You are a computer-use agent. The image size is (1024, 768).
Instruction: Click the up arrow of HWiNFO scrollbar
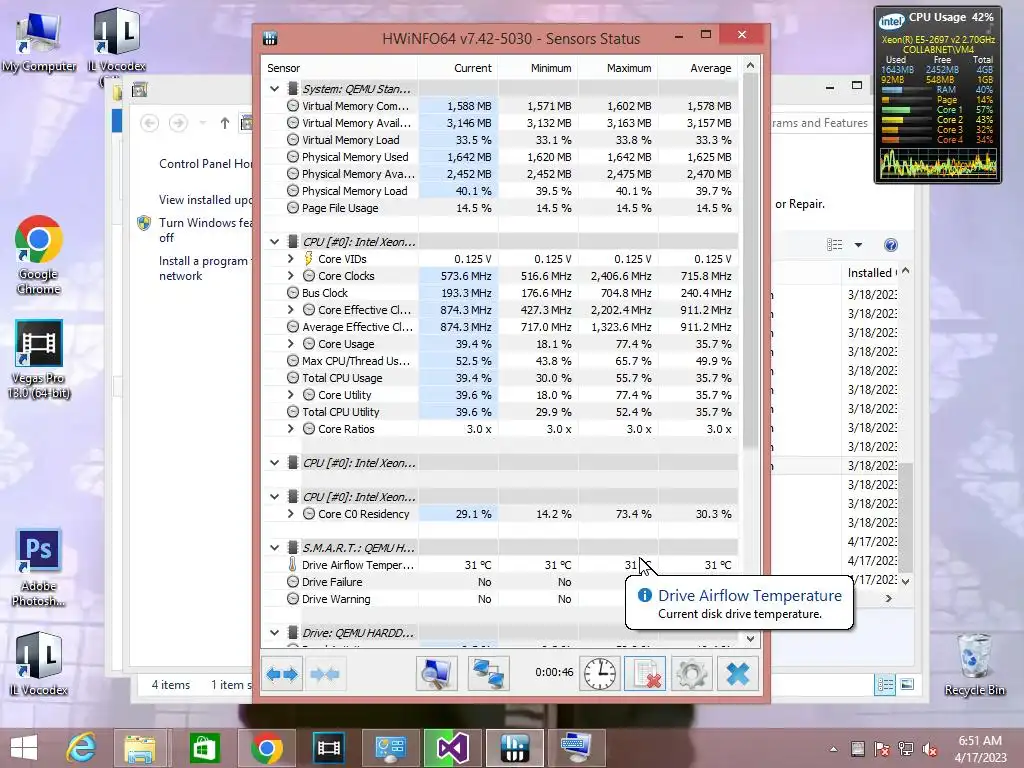pyautogui.click(x=750, y=65)
